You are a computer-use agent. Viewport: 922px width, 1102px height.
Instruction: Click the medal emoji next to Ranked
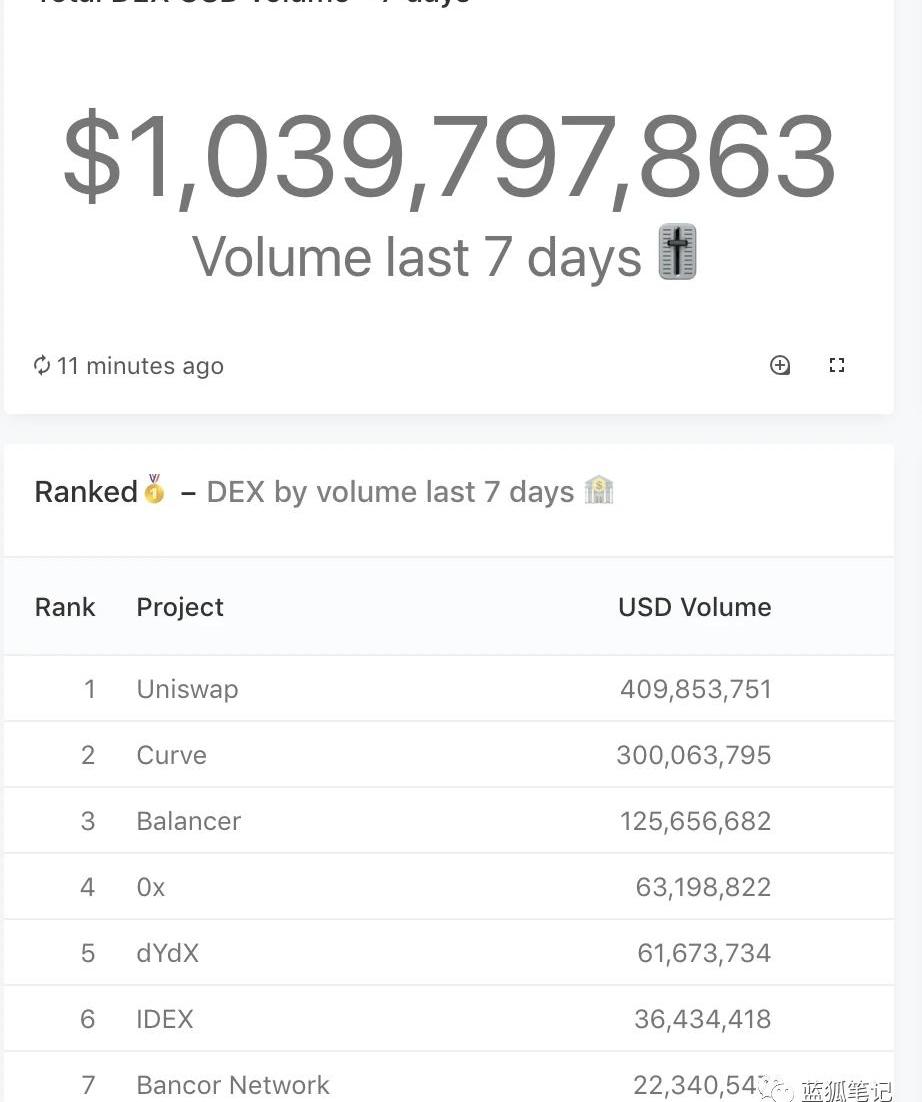(x=154, y=490)
